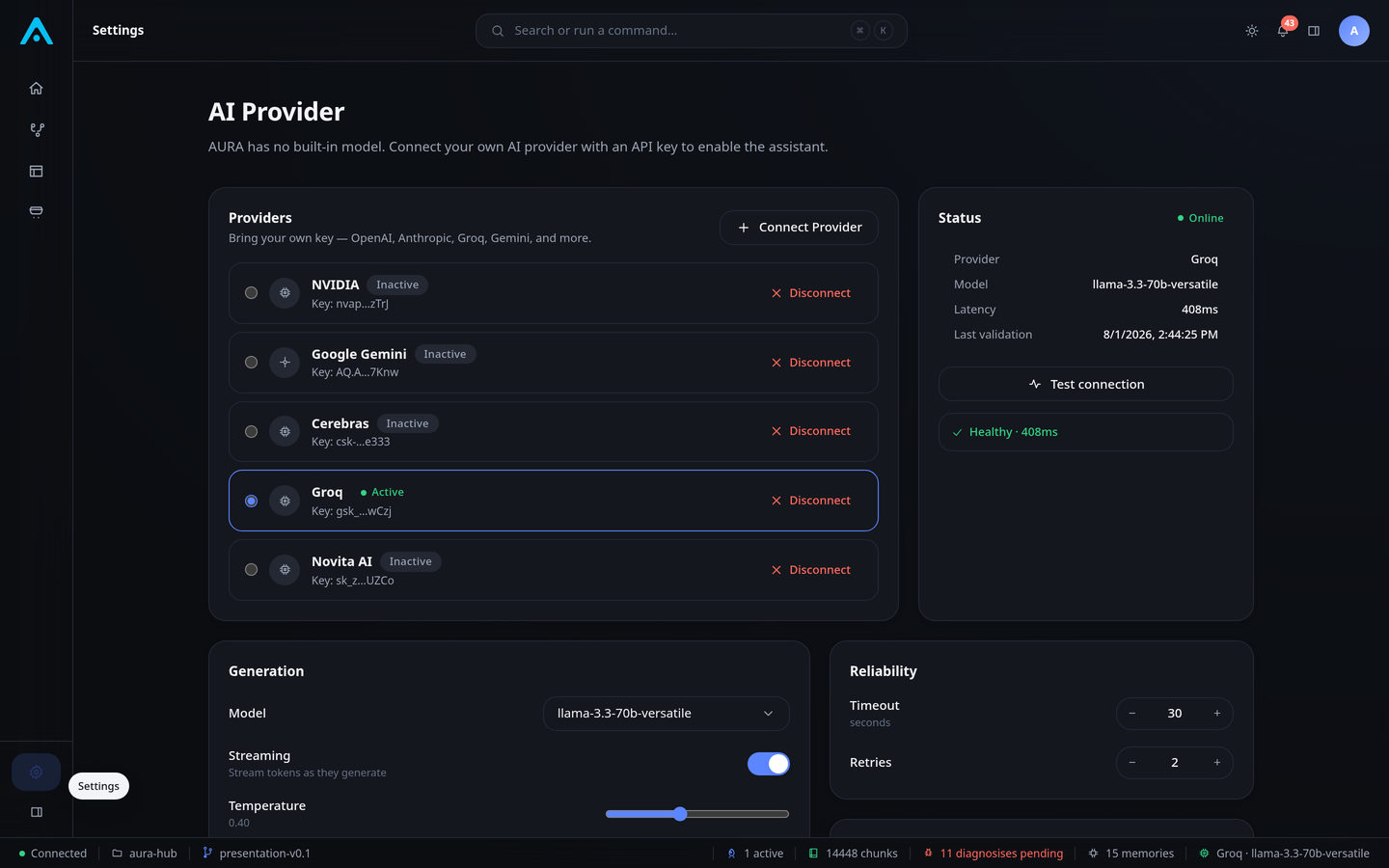Click the NVIDIA 'Inactive' badge
Viewport: 1389px width, 868px height.
(x=397, y=285)
